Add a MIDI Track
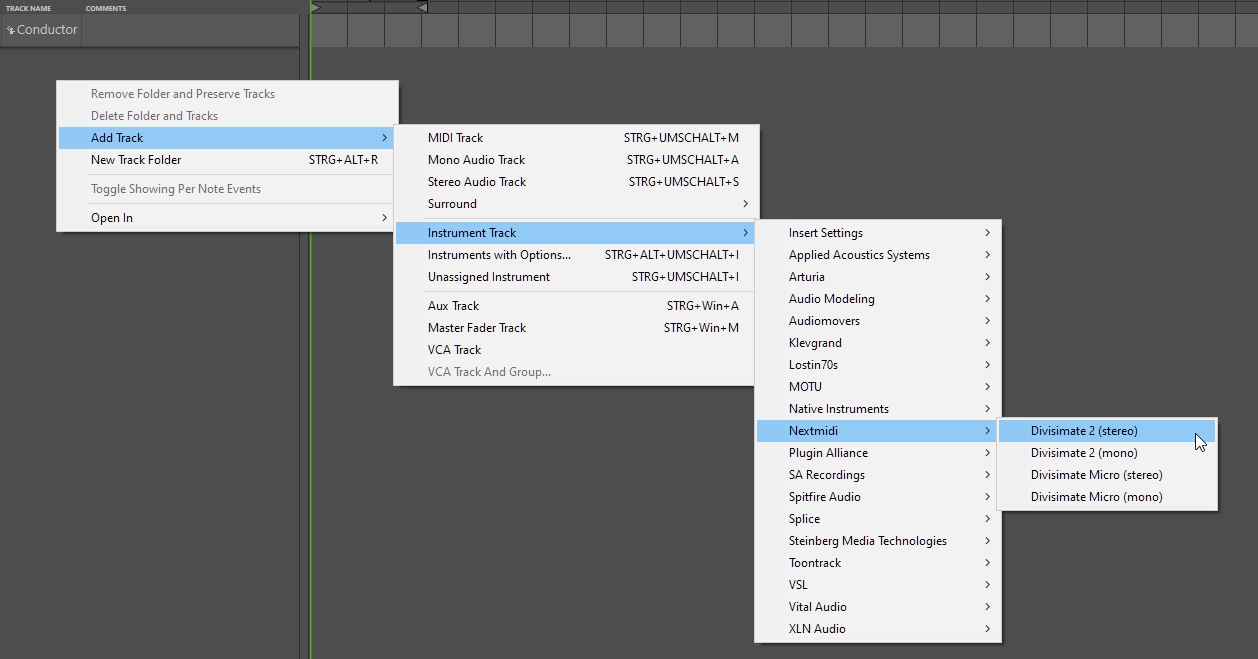 click(x=576, y=138)
